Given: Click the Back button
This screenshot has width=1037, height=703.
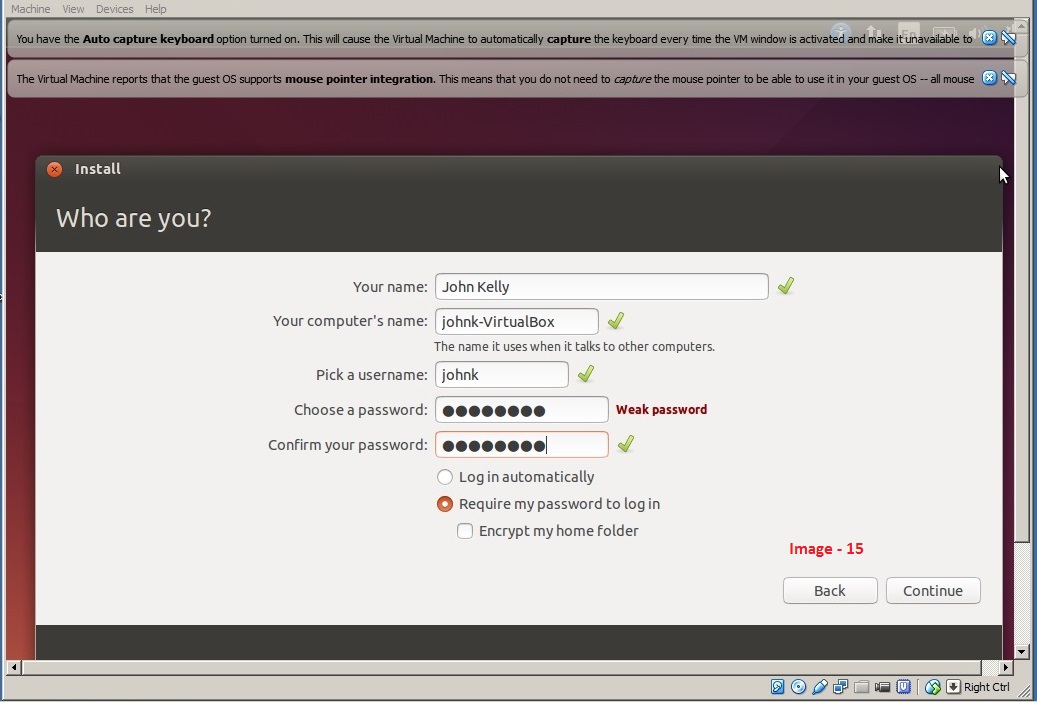Looking at the screenshot, I should click(x=830, y=591).
